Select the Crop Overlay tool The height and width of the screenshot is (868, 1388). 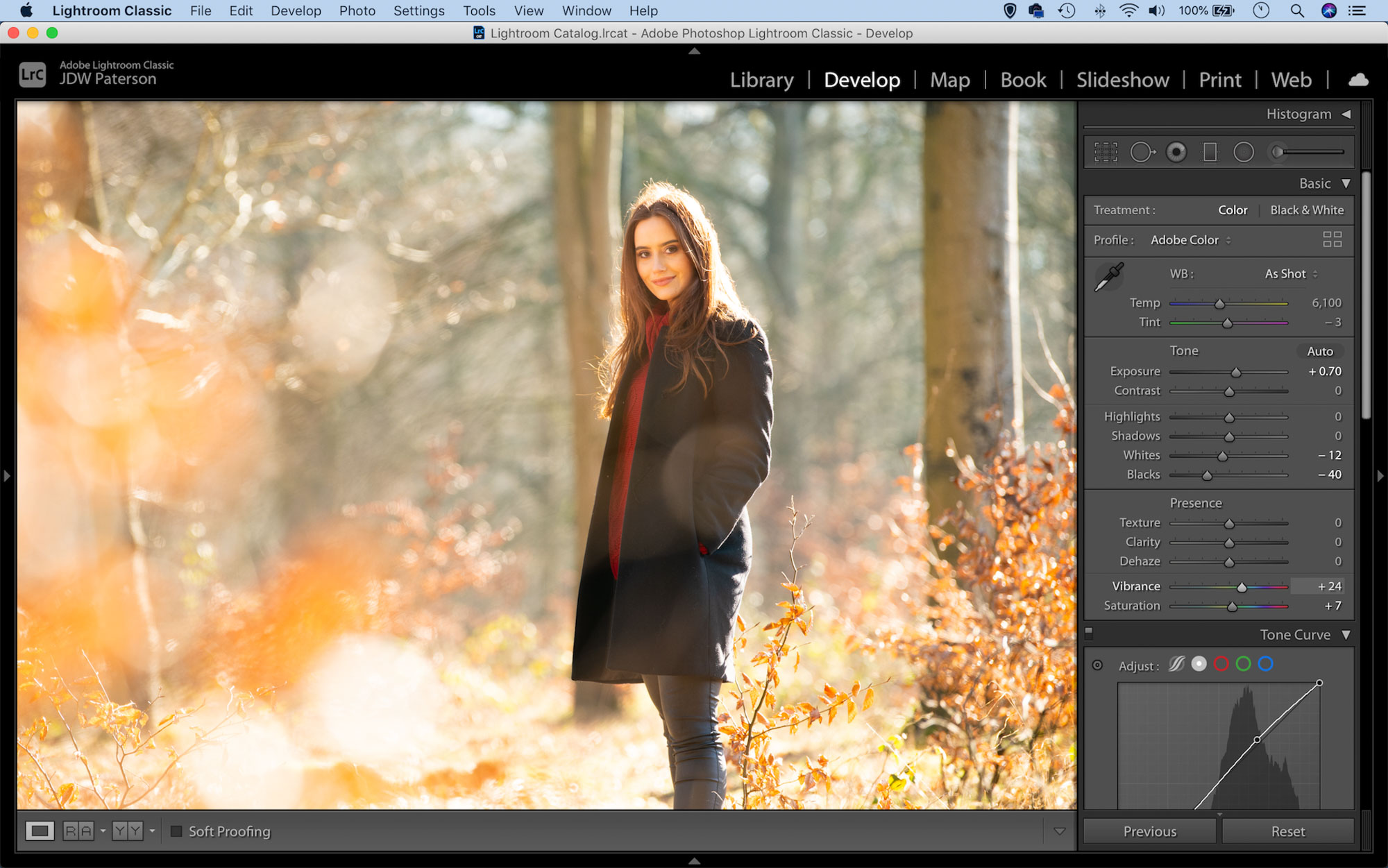[1107, 151]
